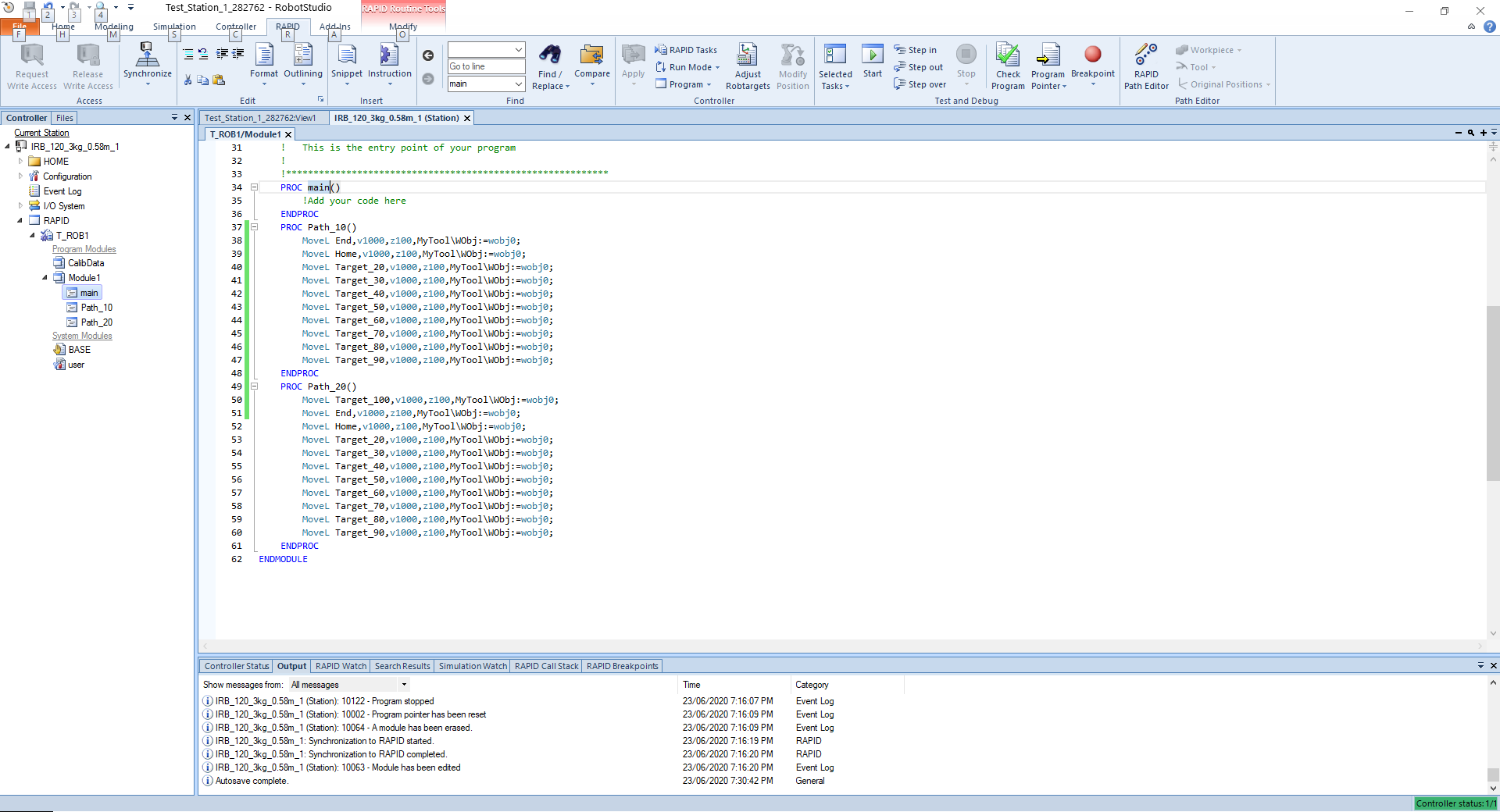Expand the HOME folder in tree
Screen dimensions: 1500x812
[x=21, y=162]
